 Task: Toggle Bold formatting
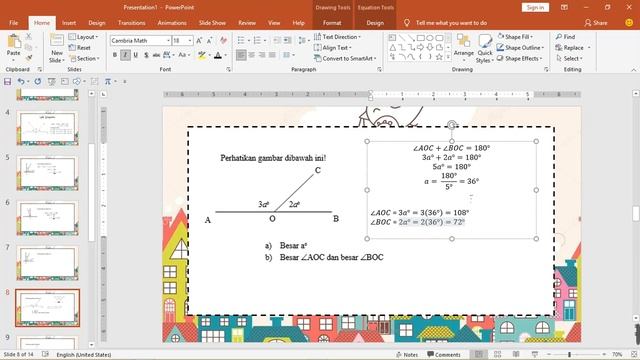point(115,55)
